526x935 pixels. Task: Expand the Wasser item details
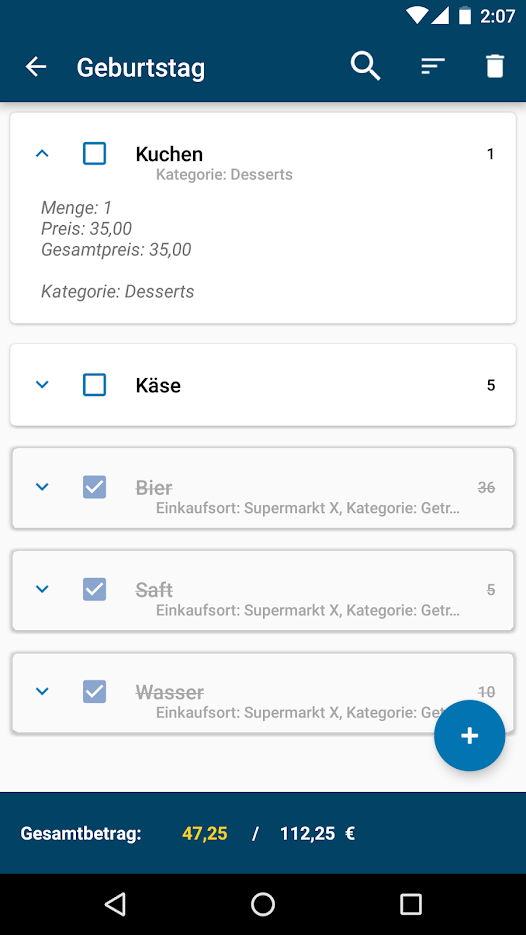click(x=42, y=691)
